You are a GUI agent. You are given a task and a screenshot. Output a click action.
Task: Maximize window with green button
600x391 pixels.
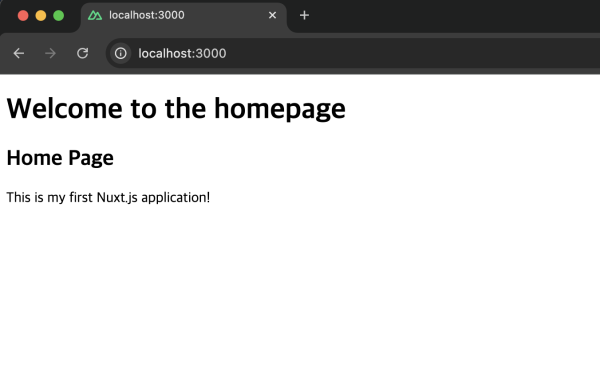[59, 16]
